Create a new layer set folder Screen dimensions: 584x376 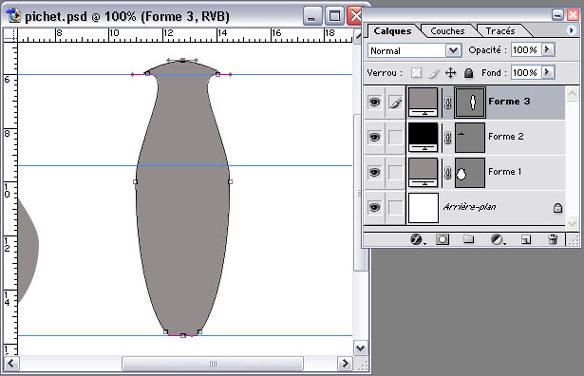[x=469, y=239]
